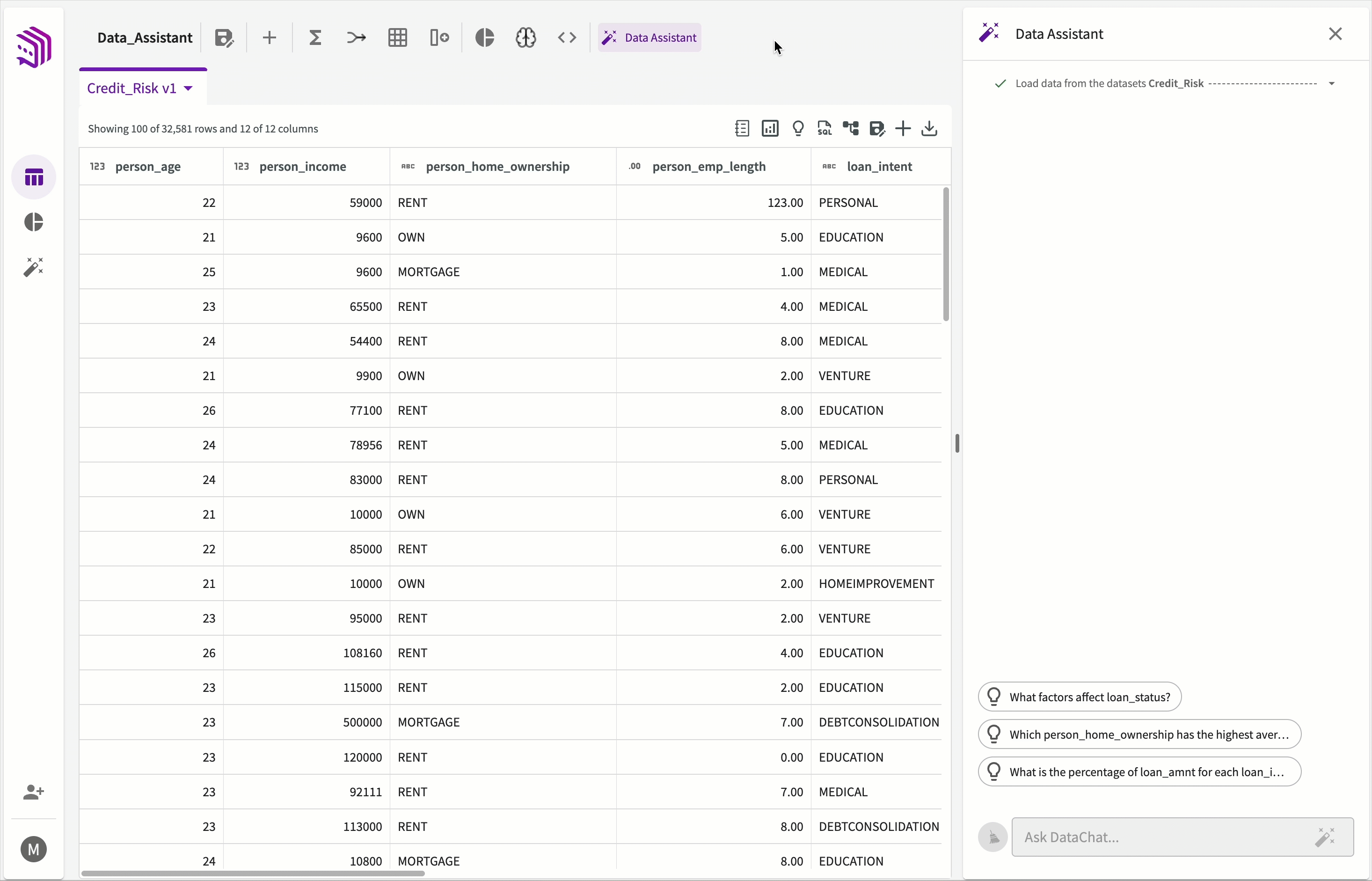This screenshot has height=881, width=1372.
Task: Select the 92111 income cell
Action: pos(307,792)
